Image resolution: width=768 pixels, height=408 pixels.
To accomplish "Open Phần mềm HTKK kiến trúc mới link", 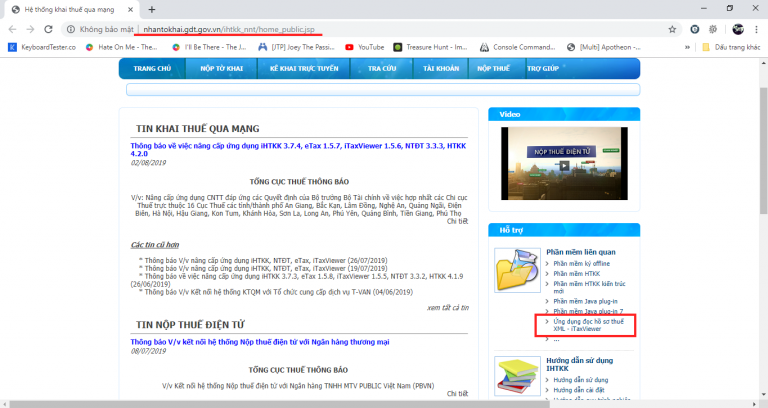I will [589, 287].
